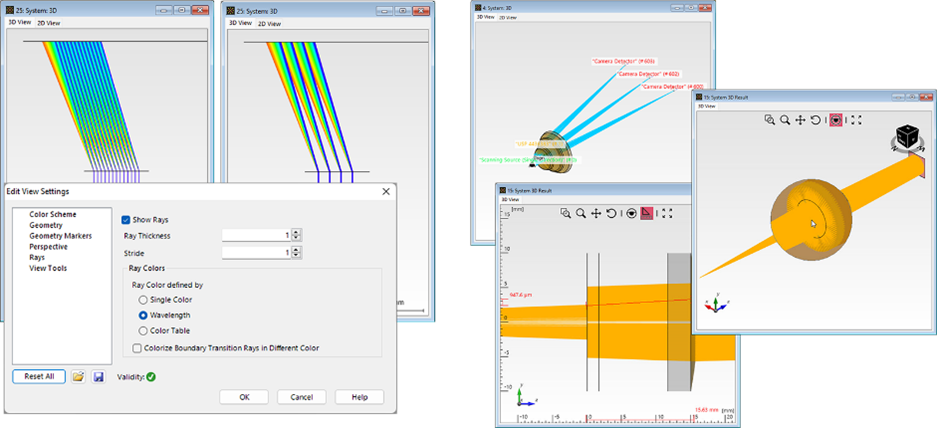Decrease Stride with the down arrow
The width and height of the screenshot is (937, 428).
296,256
